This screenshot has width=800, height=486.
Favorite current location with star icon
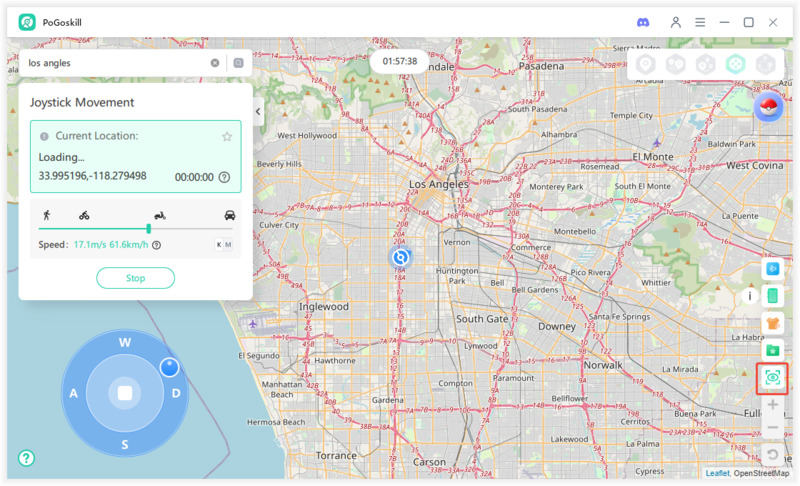227,136
